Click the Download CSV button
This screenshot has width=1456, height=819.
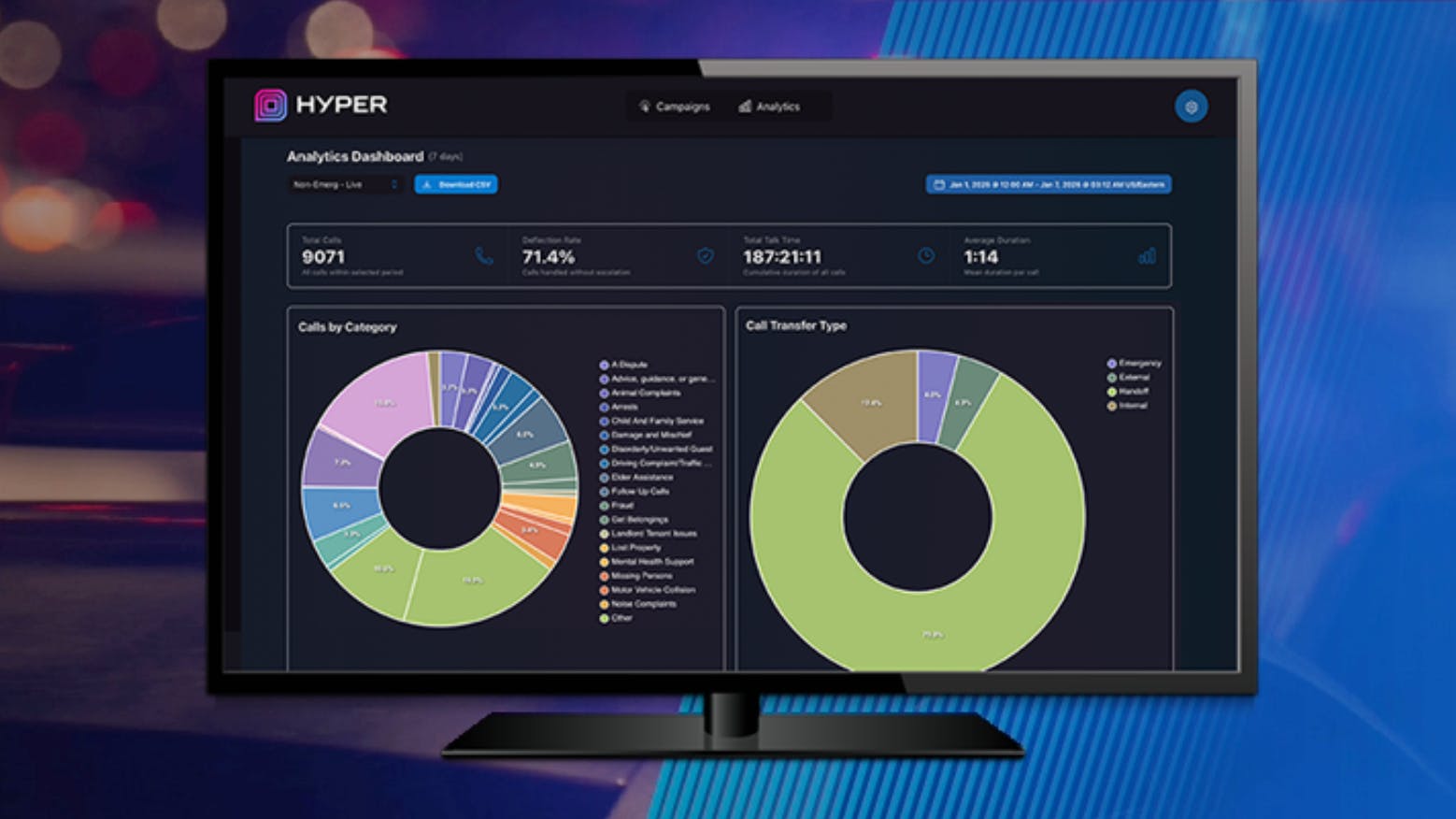(x=456, y=185)
